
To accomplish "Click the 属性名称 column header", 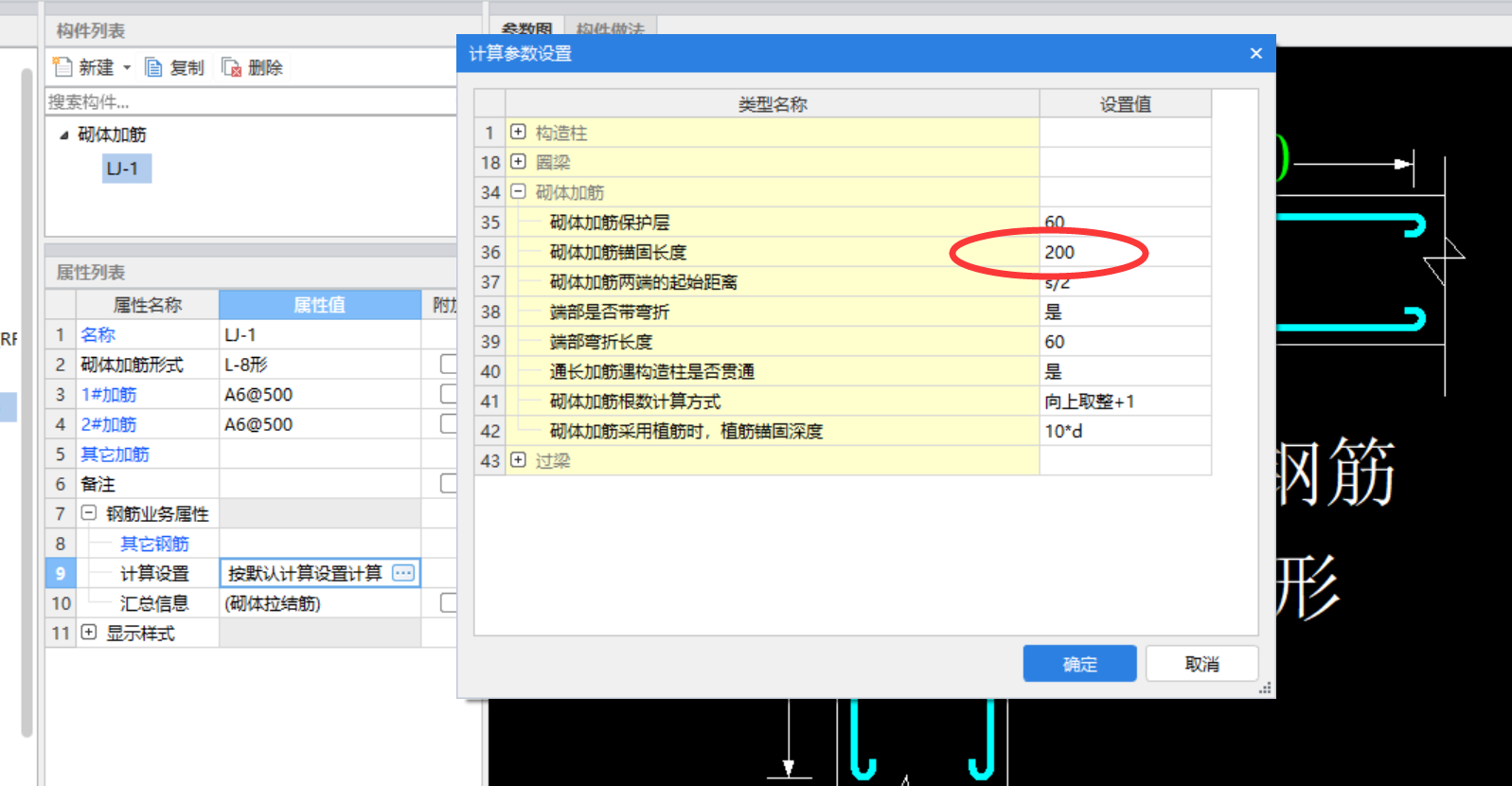I will click(148, 305).
